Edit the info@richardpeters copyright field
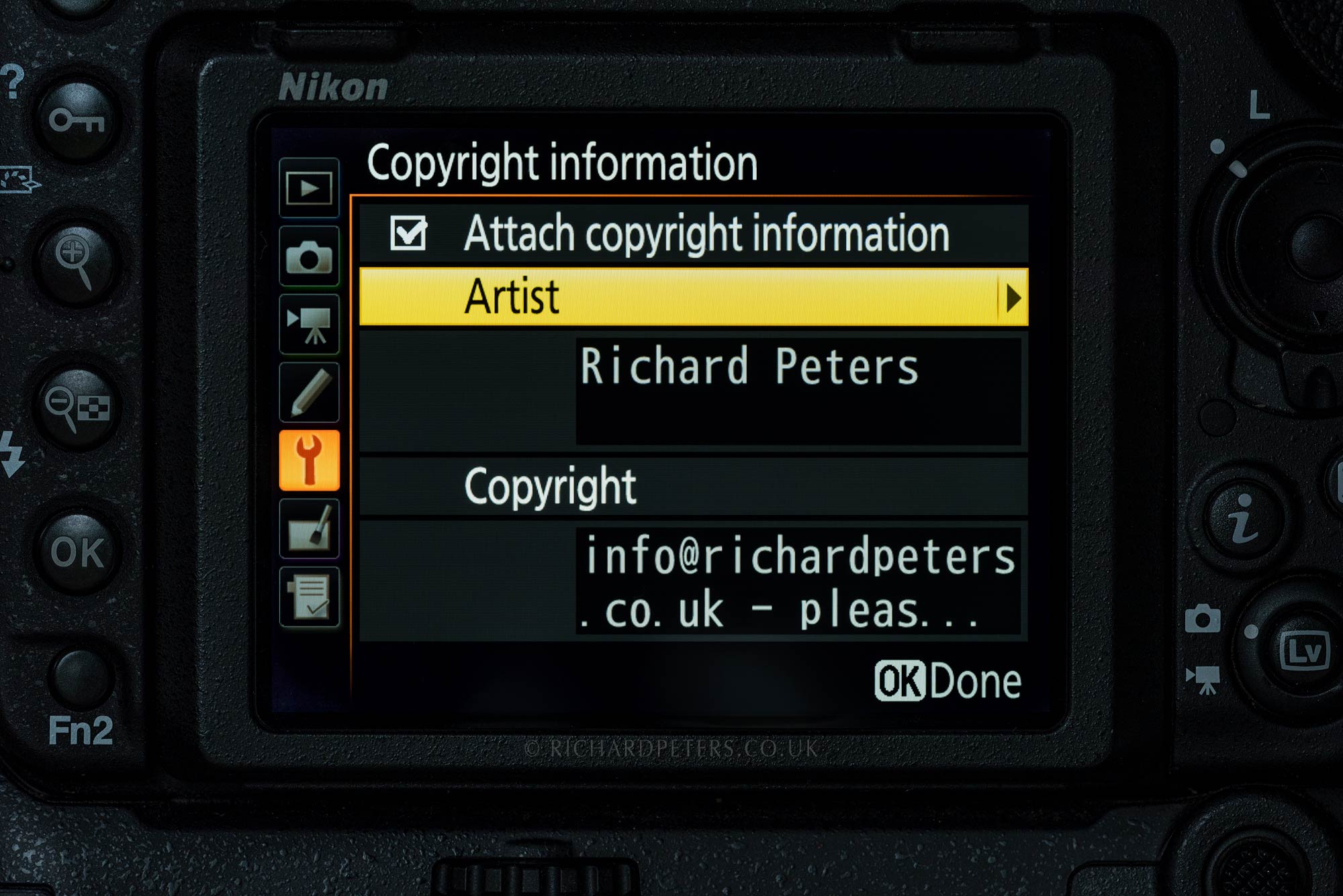The height and width of the screenshot is (896, 1343). (x=798, y=581)
